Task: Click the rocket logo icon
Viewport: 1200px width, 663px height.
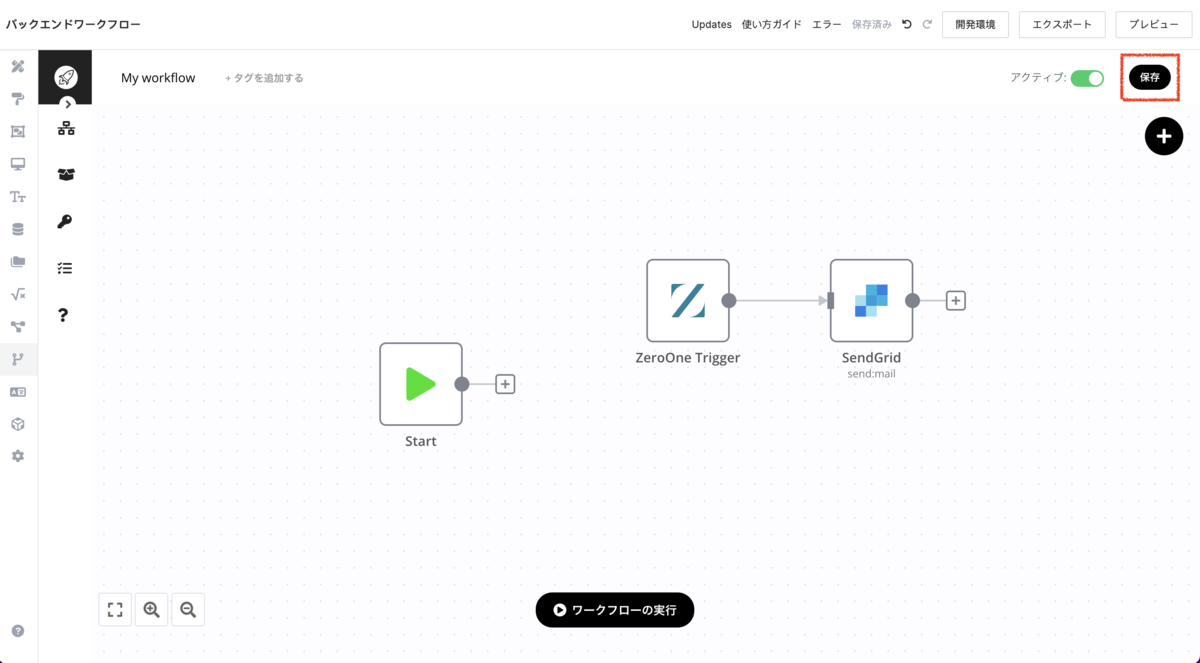Action: pos(65,77)
